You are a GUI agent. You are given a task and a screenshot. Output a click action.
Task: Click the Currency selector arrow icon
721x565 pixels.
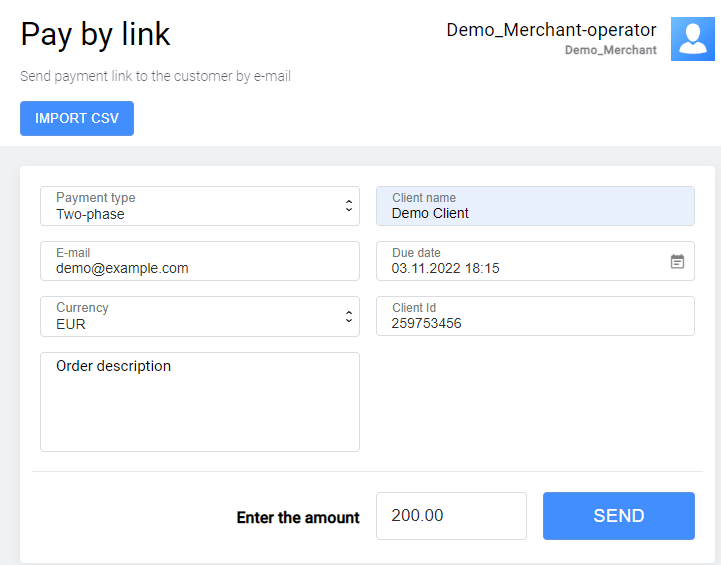tap(348, 316)
